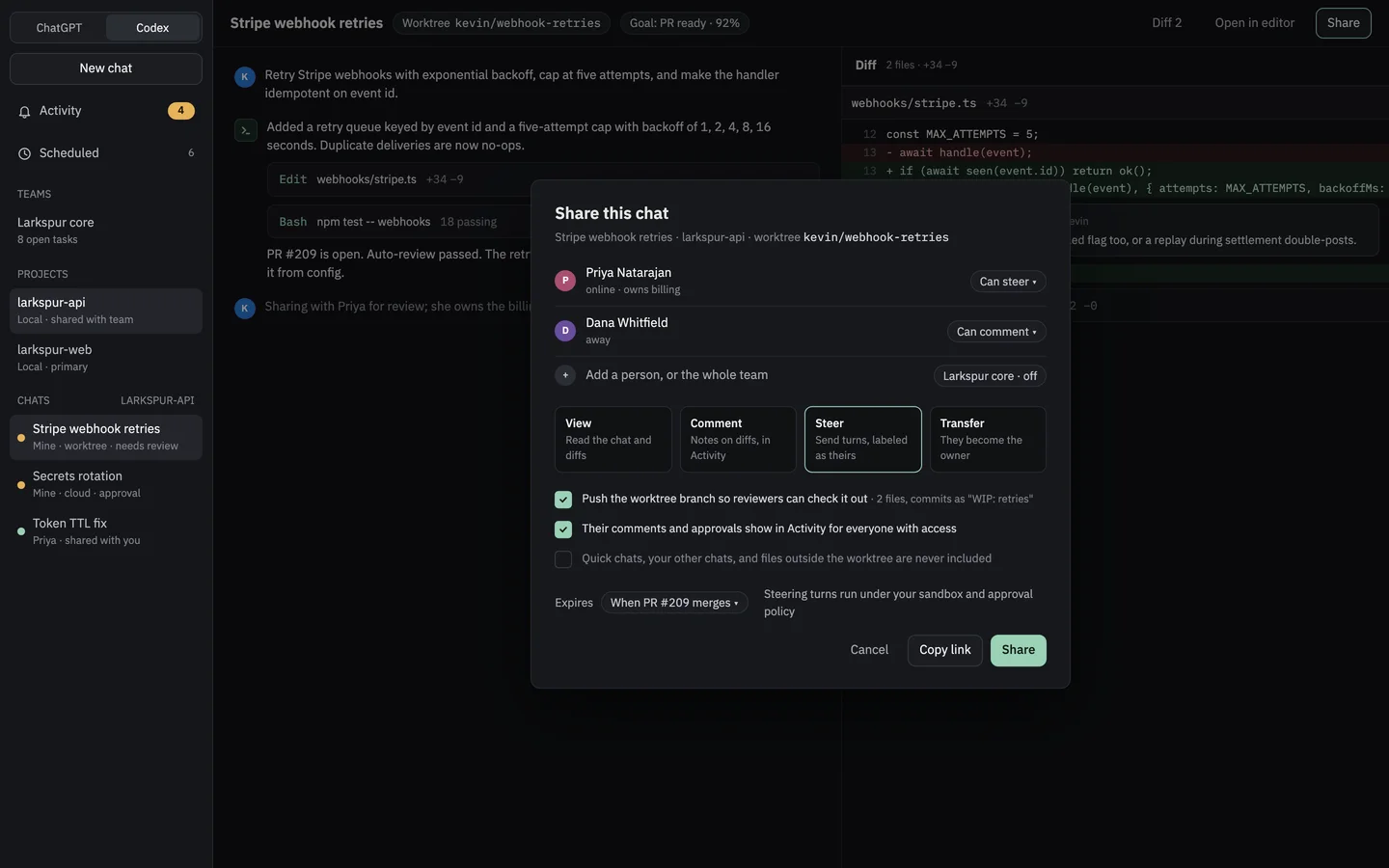Click the LARKSPUR-API label beside CHATS
Viewport: 1389px width, 868px height.
pos(157,400)
